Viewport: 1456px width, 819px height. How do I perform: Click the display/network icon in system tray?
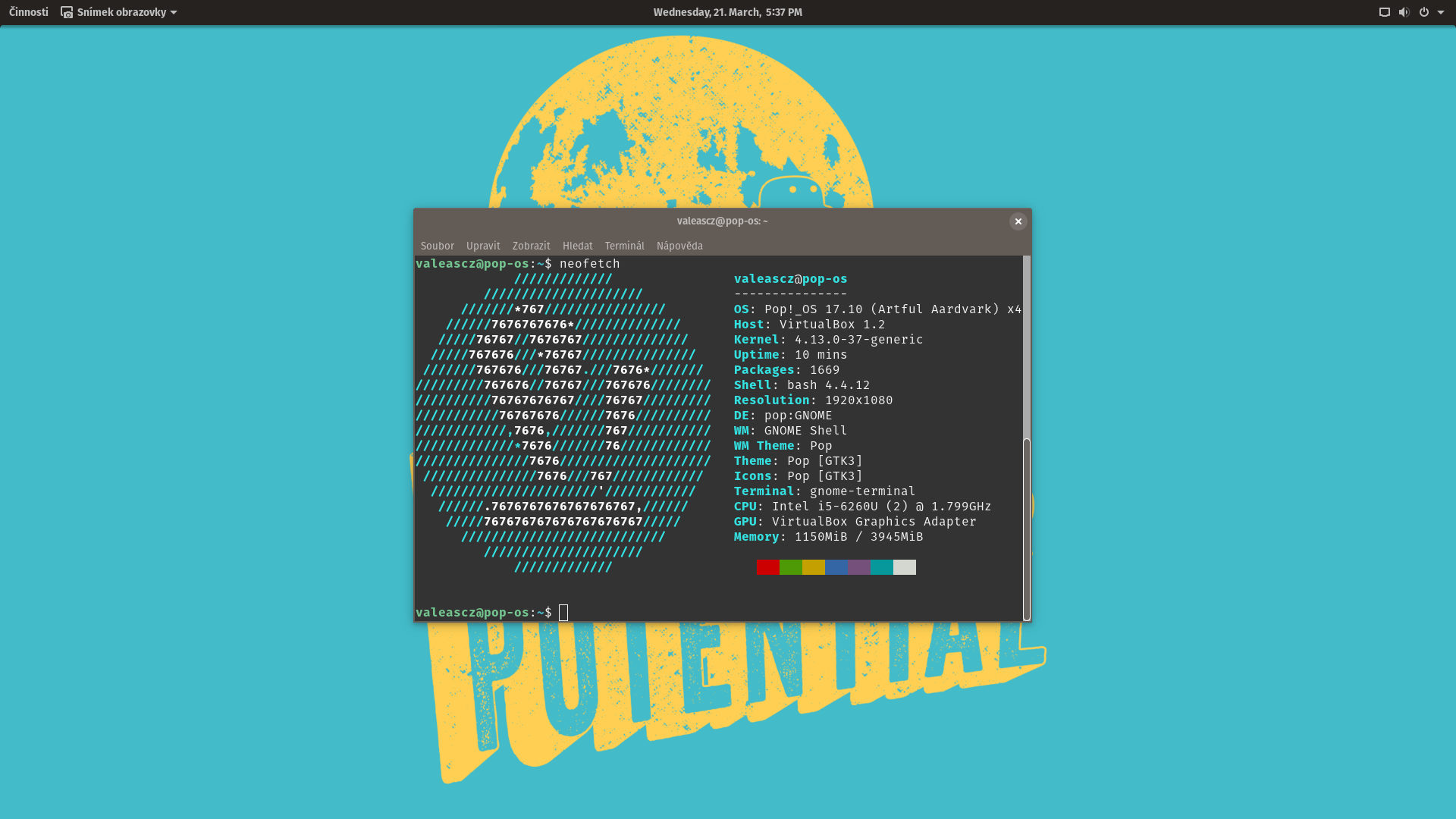coord(1384,12)
